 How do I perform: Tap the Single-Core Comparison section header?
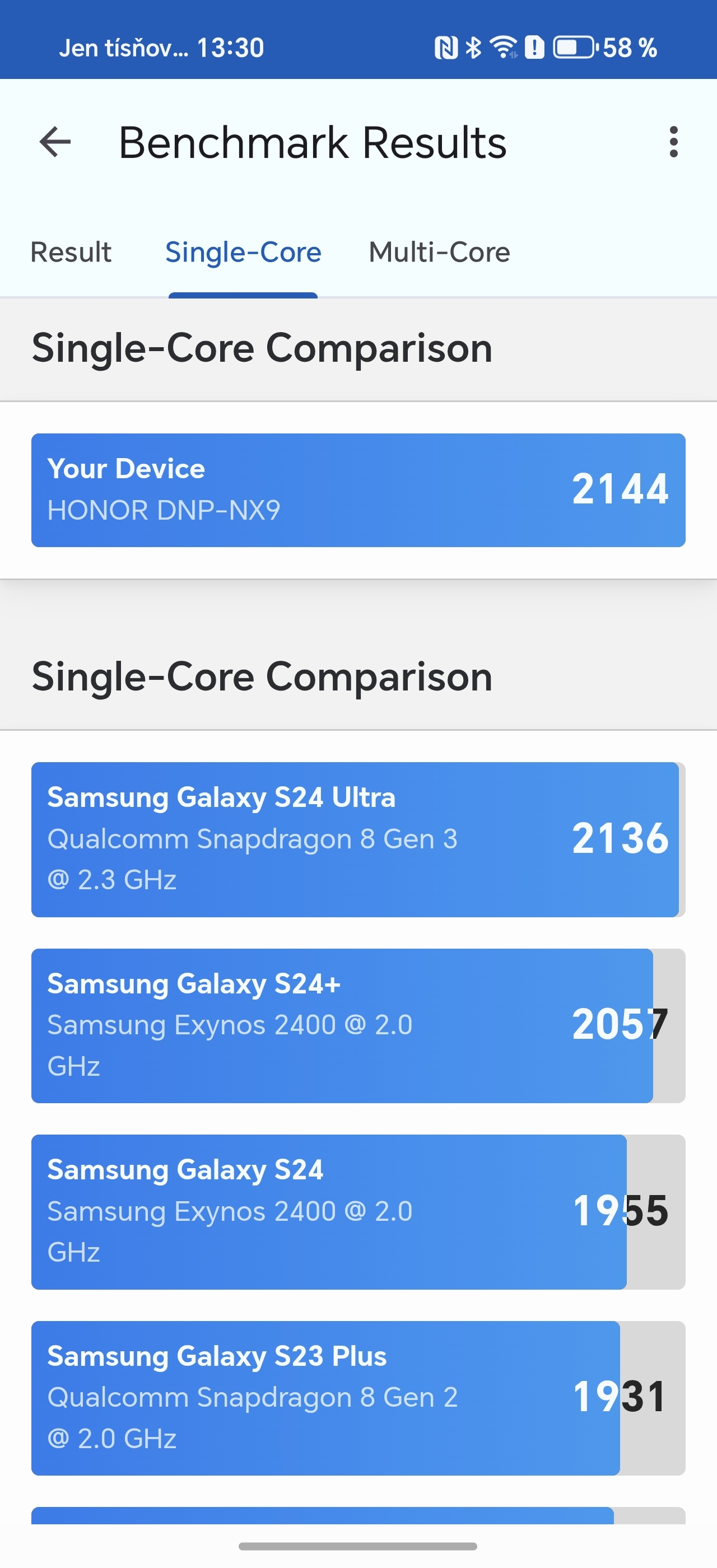click(262, 347)
